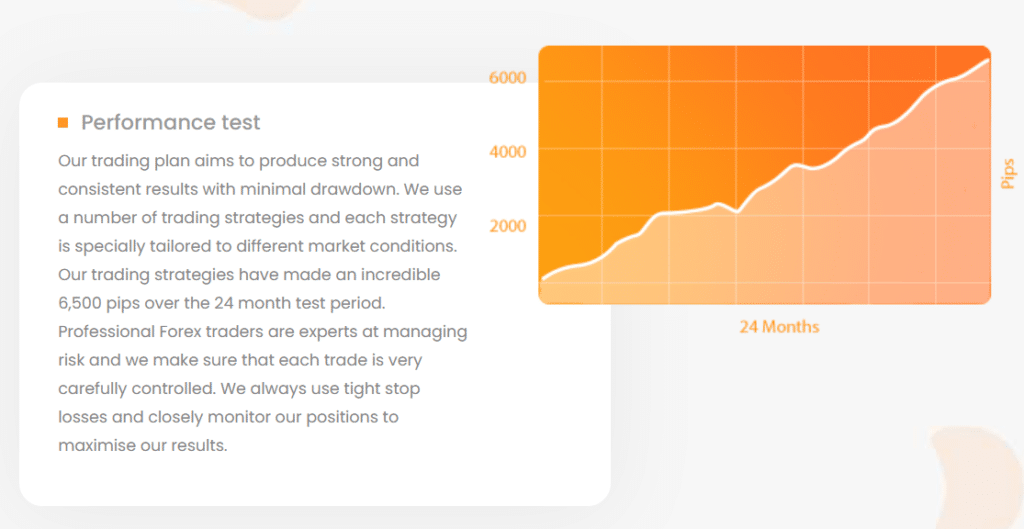This screenshot has height=529, width=1024.
Task: Click the dip in the chart line mid-graph
Action: click(737, 212)
